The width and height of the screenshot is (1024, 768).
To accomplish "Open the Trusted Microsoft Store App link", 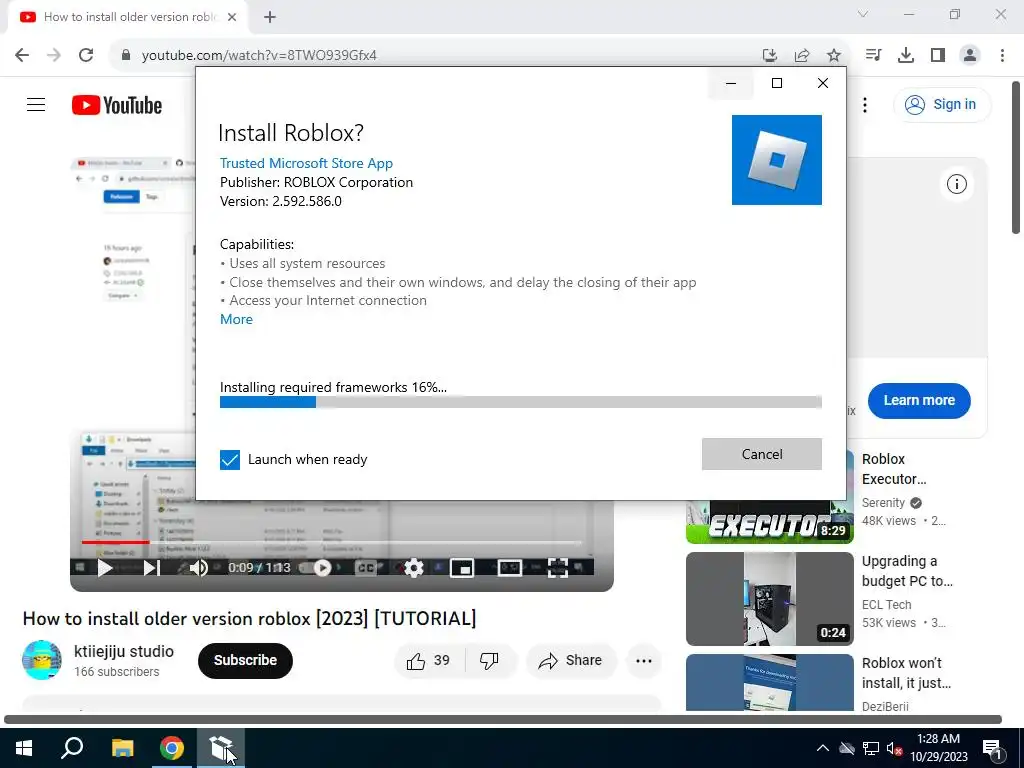I will click(306, 163).
